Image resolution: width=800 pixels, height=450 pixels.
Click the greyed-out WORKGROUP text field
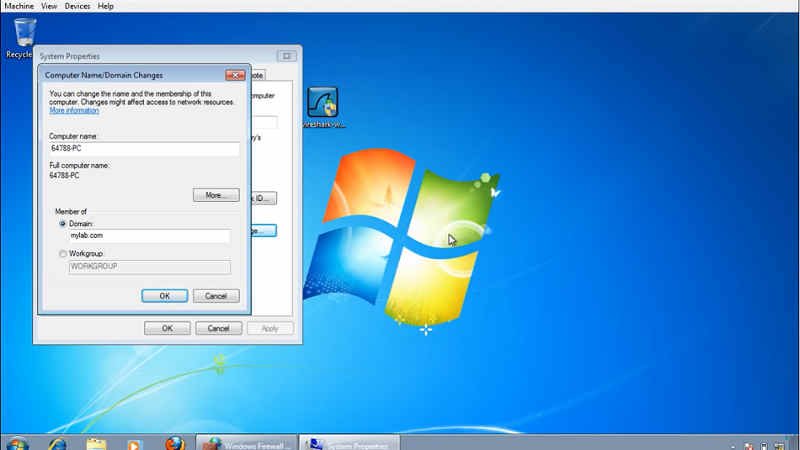point(149,267)
